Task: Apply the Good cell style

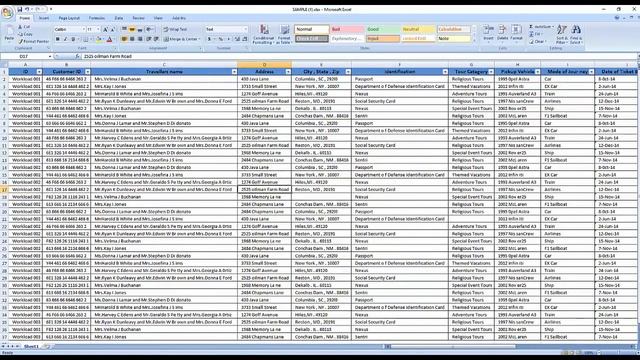Action: [382, 29]
